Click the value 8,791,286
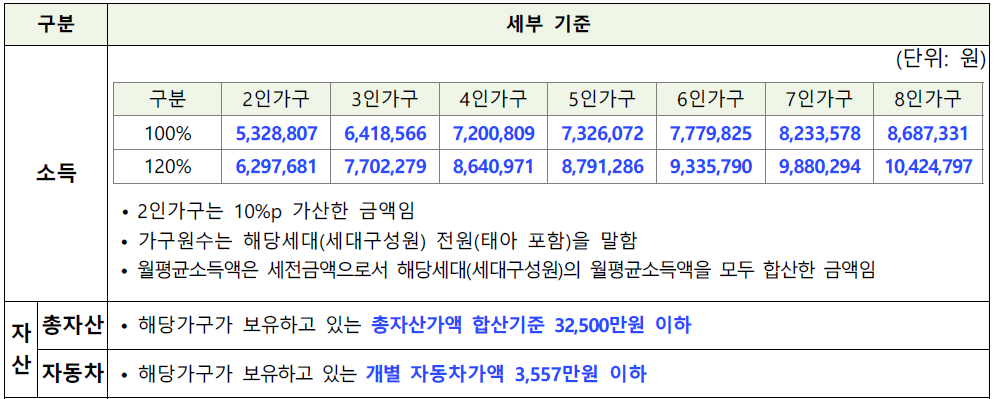The width and height of the screenshot is (995, 399). click(x=602, y=167)
